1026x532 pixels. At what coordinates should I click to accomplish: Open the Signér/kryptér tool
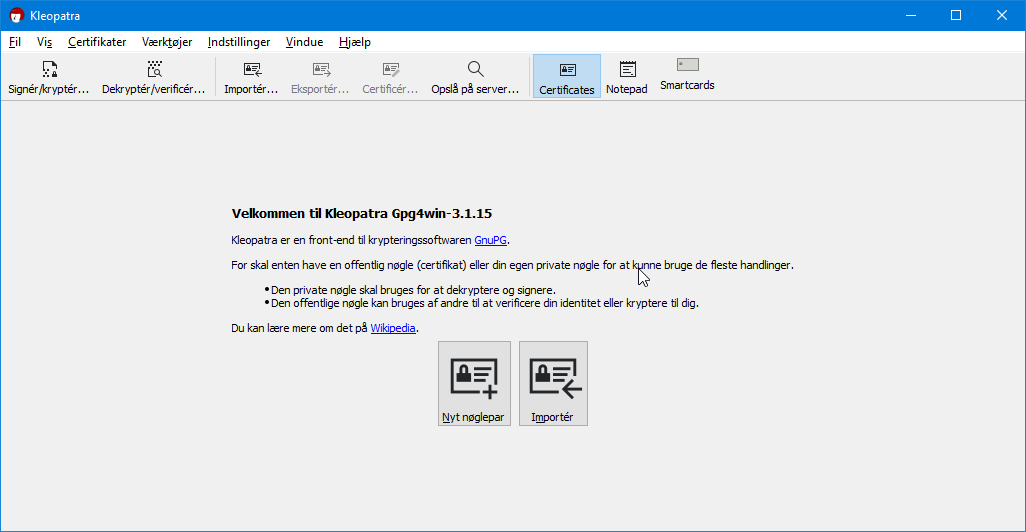click(x=49, y=77)
